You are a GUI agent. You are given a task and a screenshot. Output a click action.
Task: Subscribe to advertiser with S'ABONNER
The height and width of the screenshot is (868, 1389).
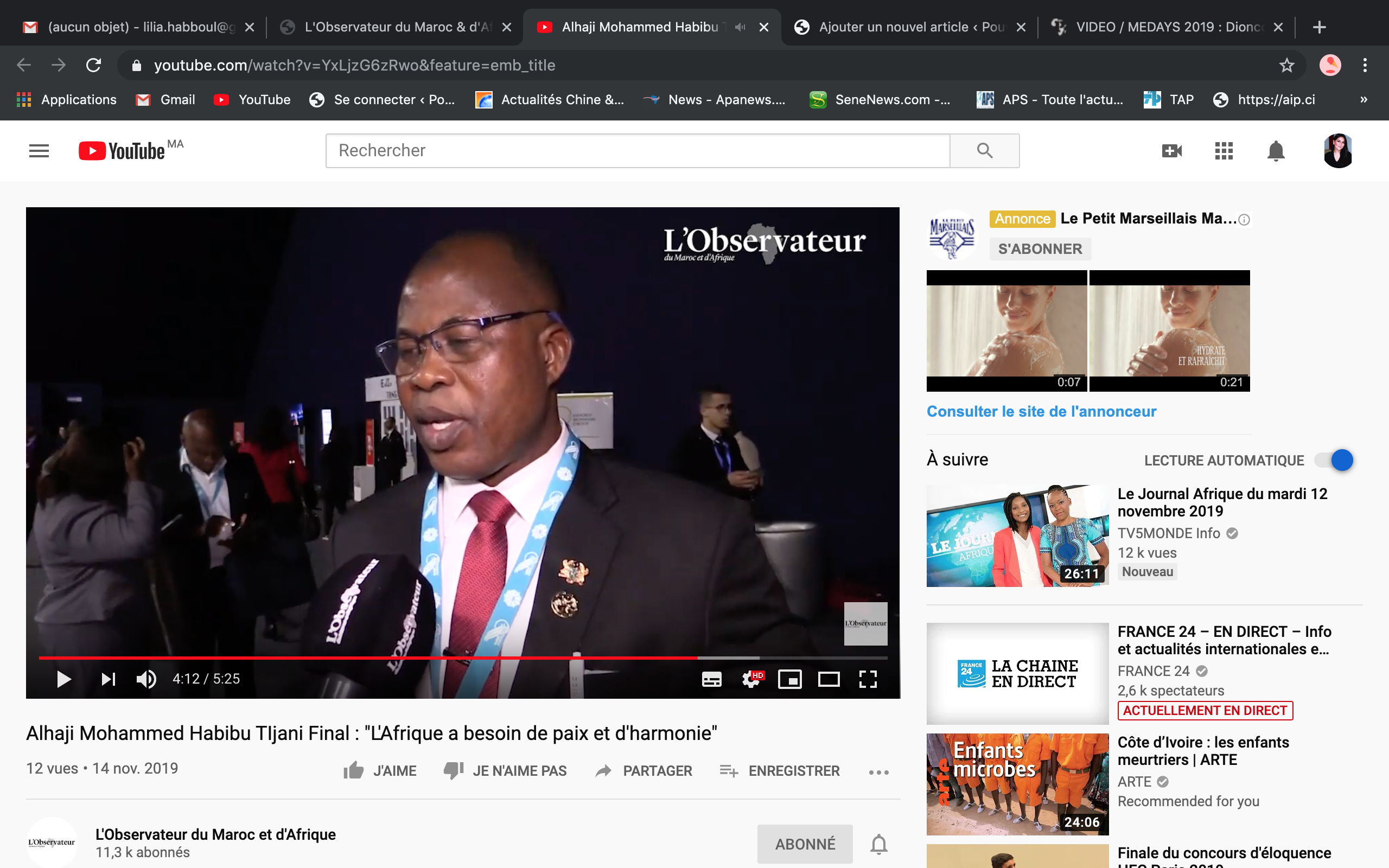pyautogui.click(x=1040, y=249)
